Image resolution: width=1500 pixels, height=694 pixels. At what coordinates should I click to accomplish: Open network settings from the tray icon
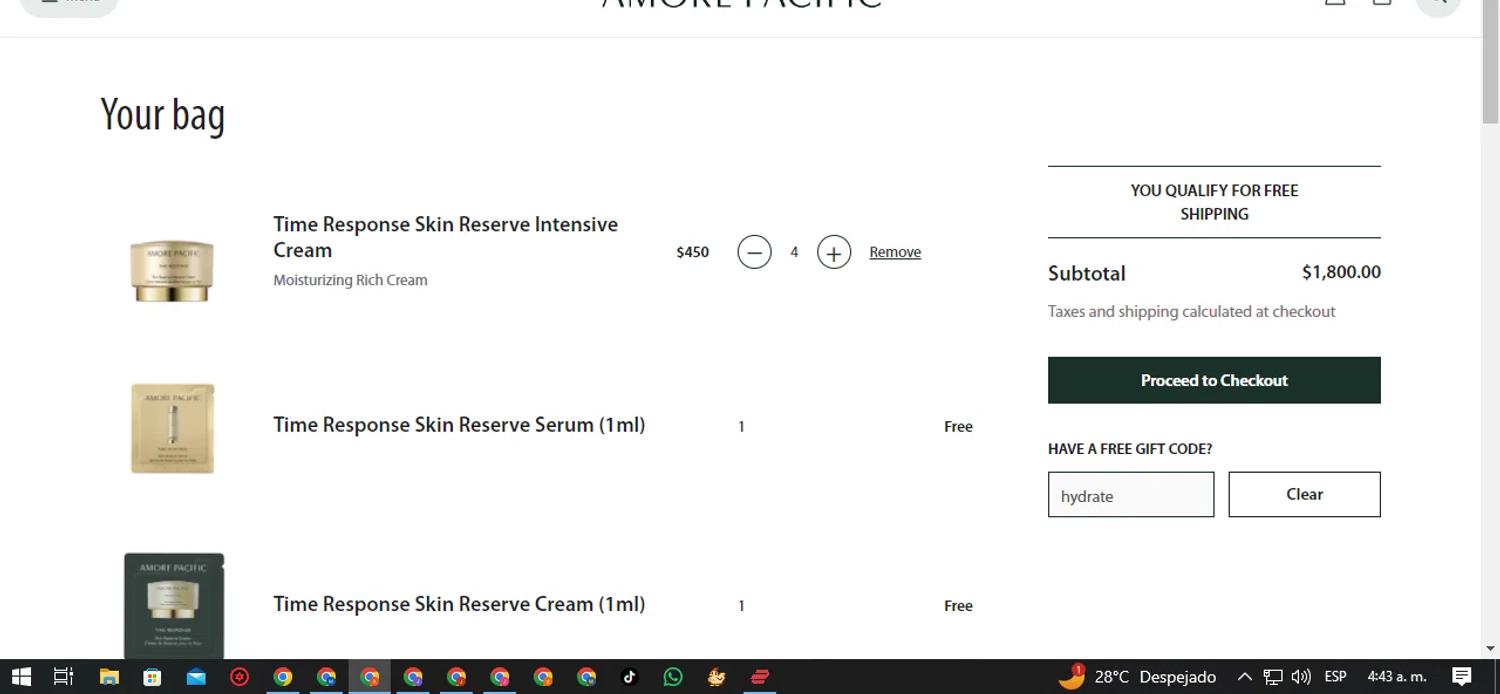tap(1273, 677)
